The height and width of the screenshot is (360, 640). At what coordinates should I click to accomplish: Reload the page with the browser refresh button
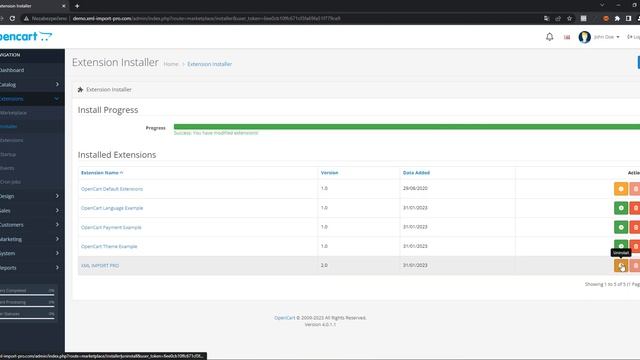pos(12,18)
